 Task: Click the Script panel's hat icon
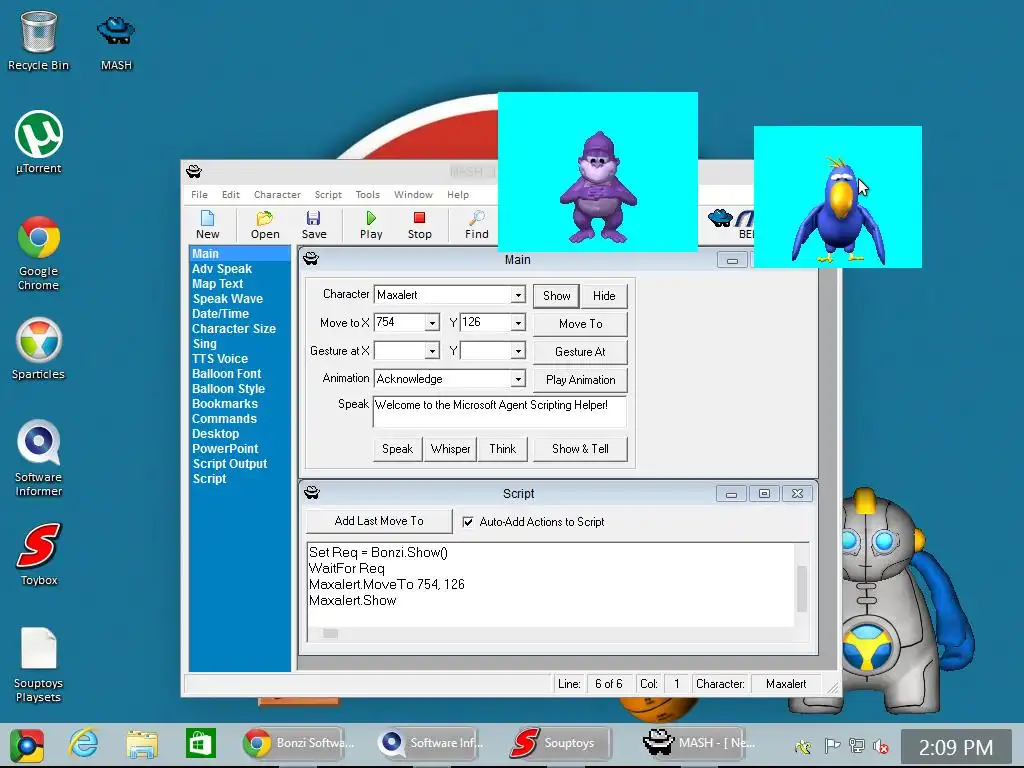pyautogui.click(x=312, y=492)
